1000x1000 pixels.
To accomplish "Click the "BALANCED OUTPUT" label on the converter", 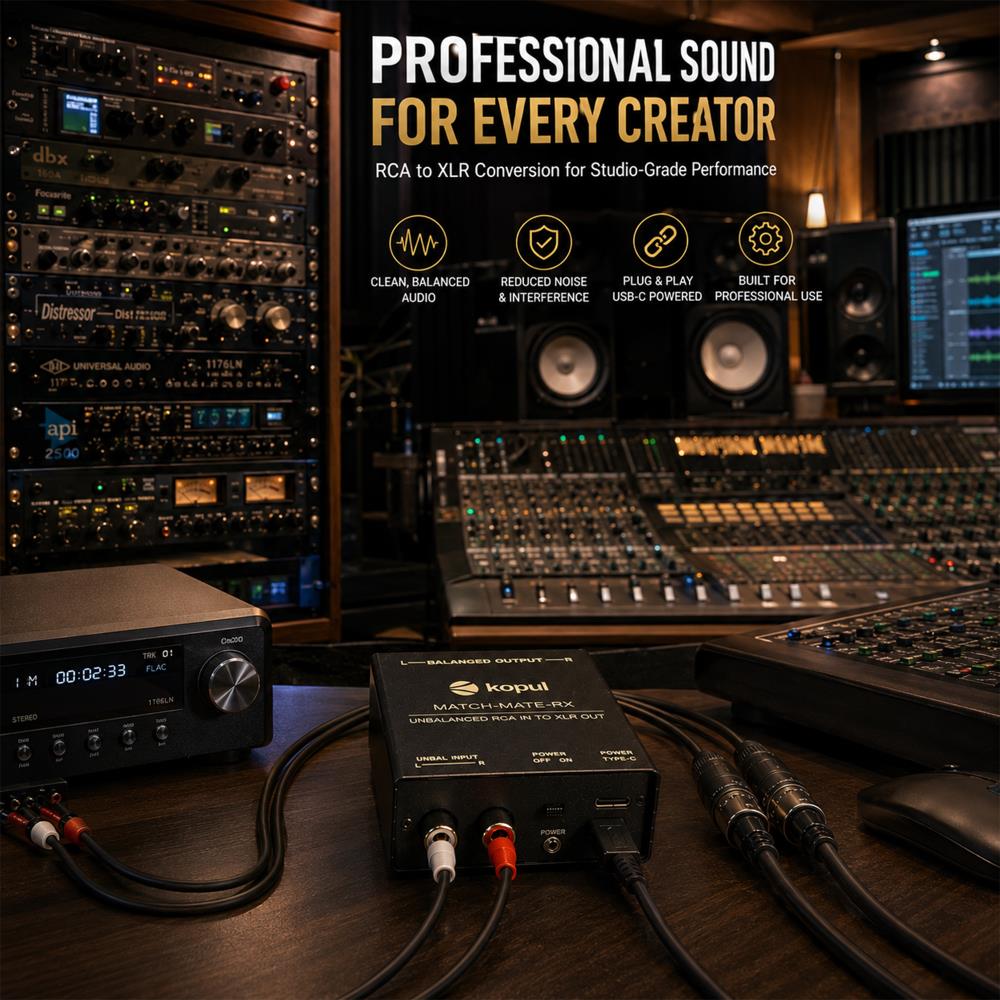I will click(484, 661).
